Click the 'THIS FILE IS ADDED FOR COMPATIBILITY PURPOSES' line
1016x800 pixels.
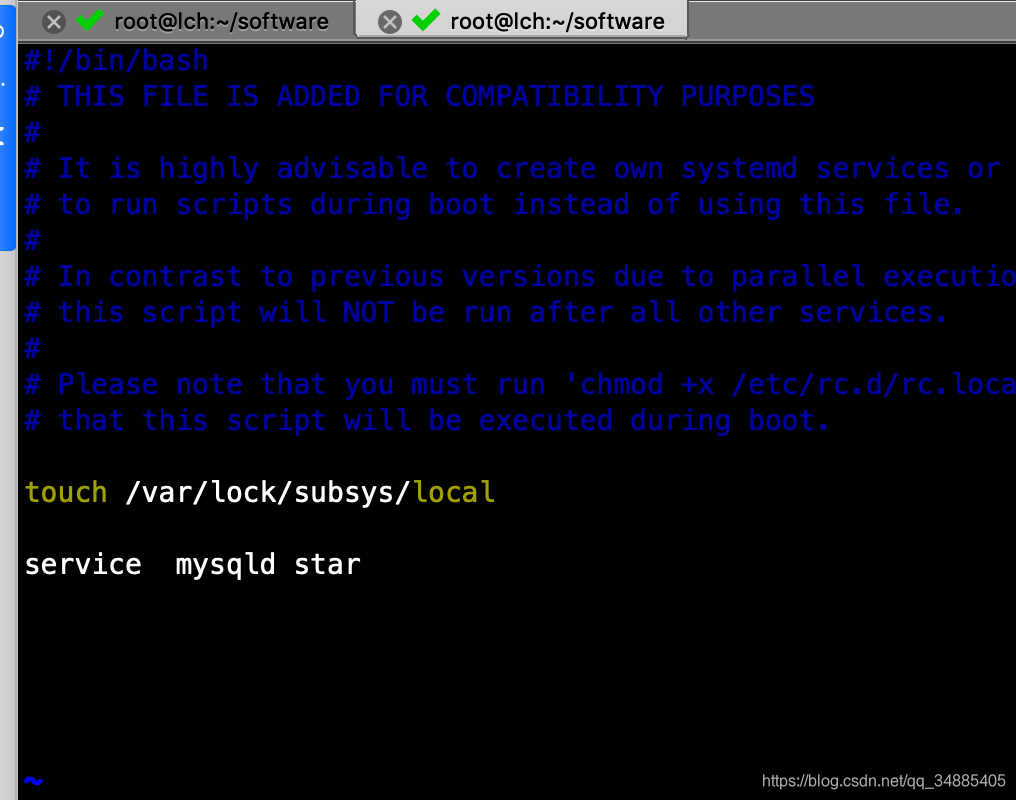(x=419, y=97)
